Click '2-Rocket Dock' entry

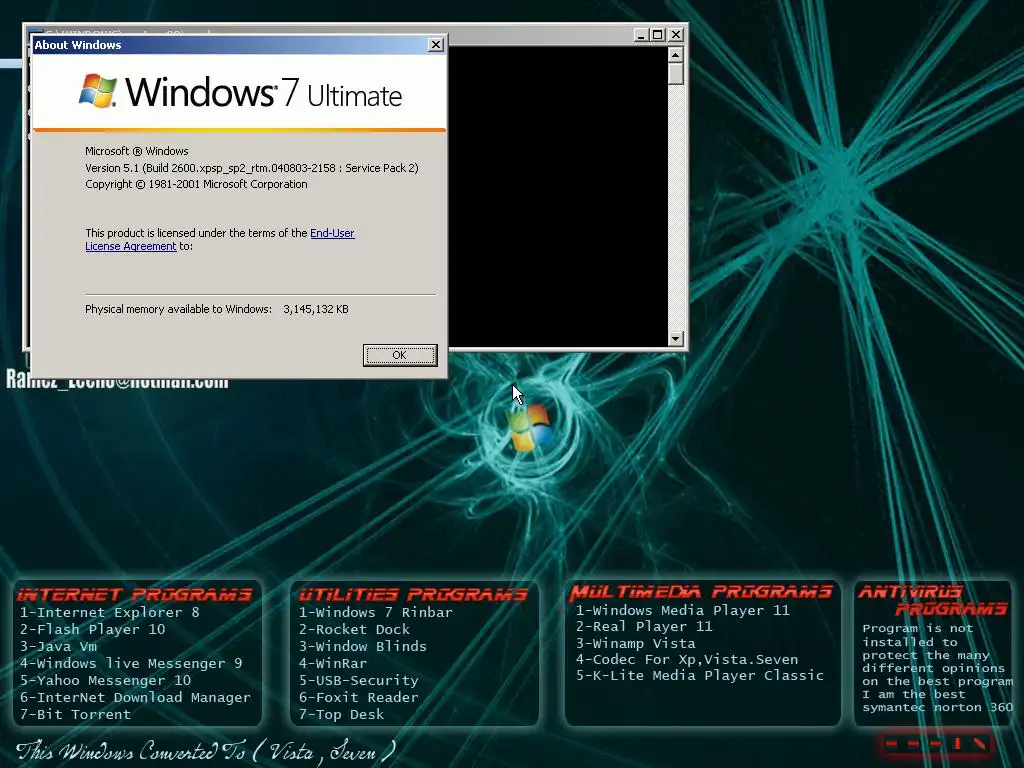(355, 629)
